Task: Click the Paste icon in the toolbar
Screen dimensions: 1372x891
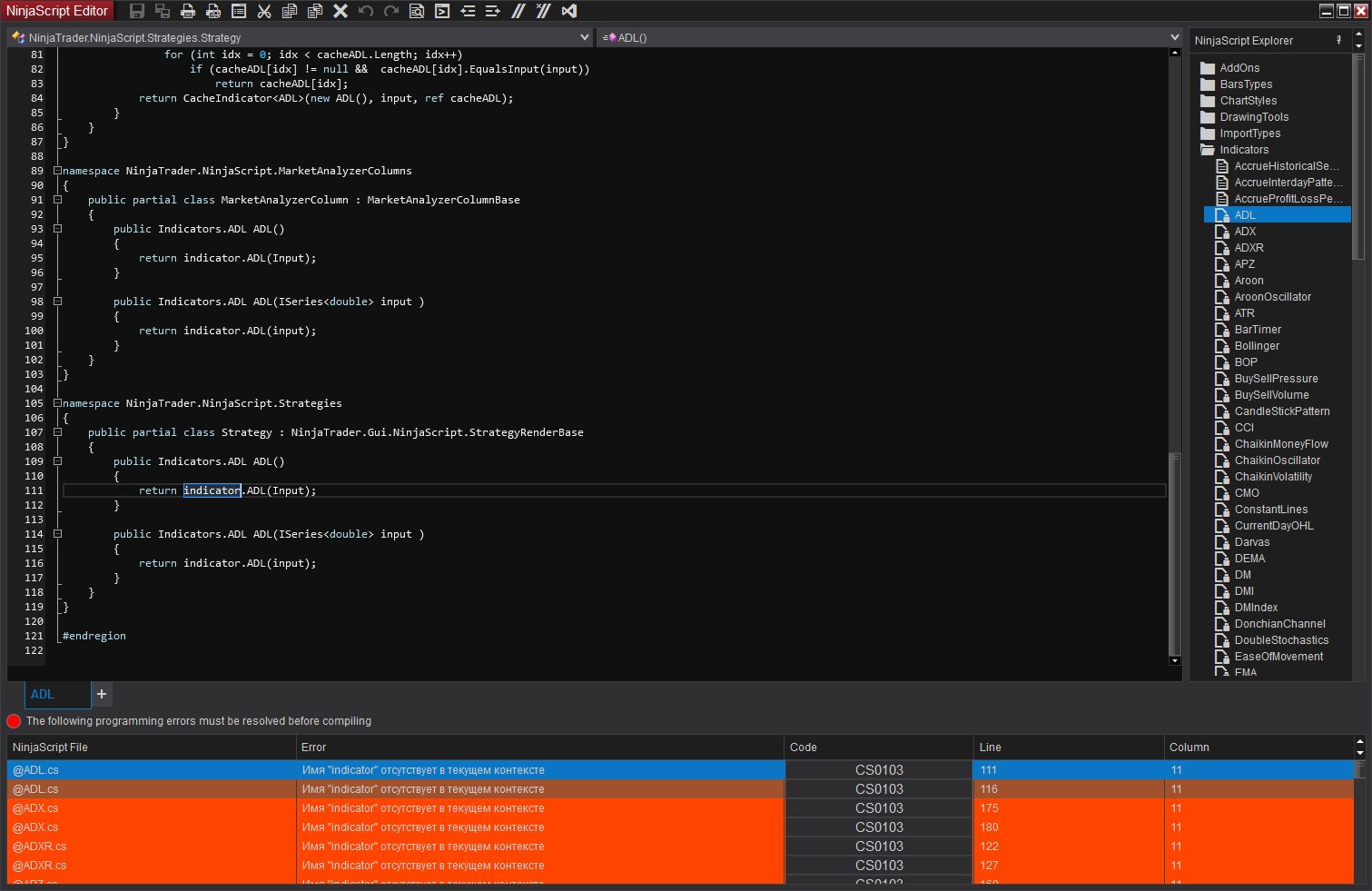Action: tap(315, 11)
